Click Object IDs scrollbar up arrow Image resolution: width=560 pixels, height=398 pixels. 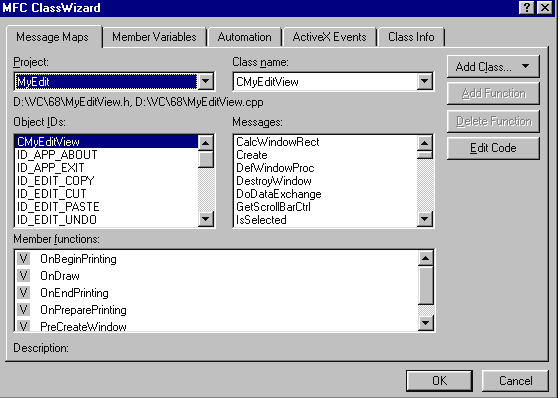point(206,143)
